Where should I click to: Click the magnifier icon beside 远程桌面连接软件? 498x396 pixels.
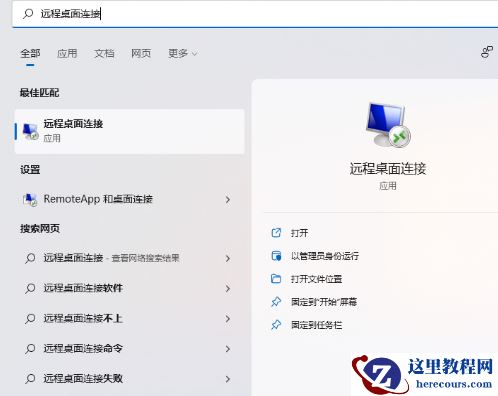(30, 288)
